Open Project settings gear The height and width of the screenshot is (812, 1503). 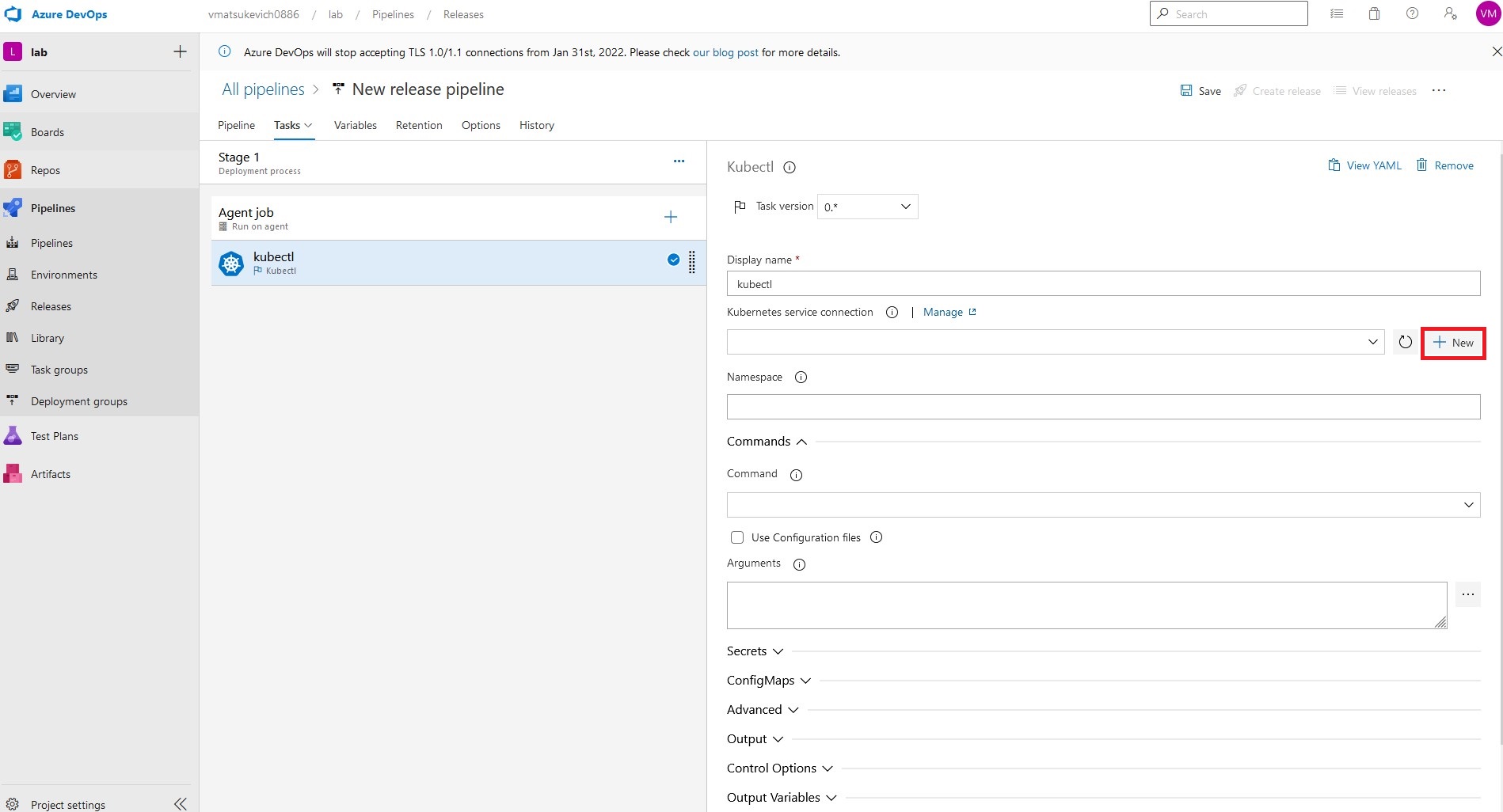(x=13, y=804)
